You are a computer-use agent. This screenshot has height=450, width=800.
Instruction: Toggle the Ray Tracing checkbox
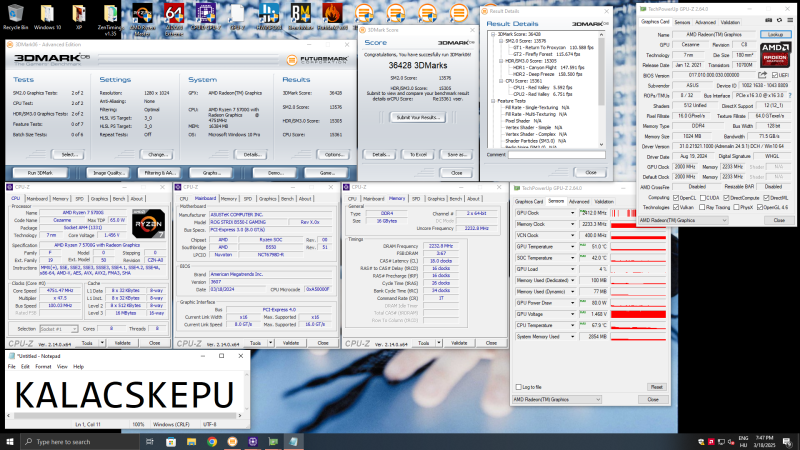[x=702, y=207]
